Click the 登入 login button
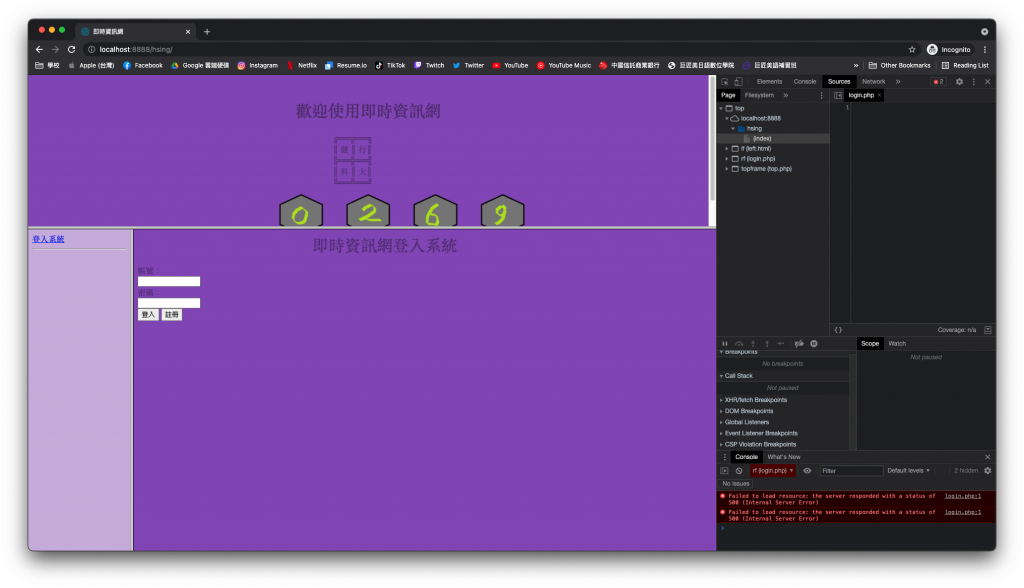Screen dimensions: 1024x588 tap(148, 315)
